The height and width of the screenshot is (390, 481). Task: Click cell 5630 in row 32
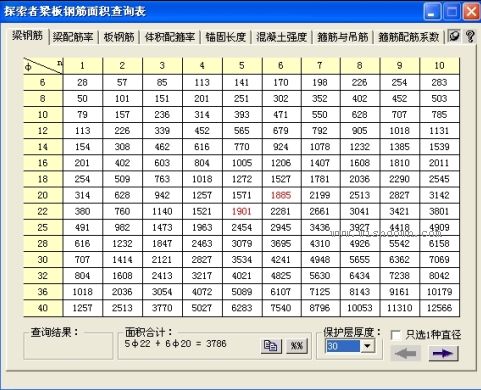tap(320, 276)
